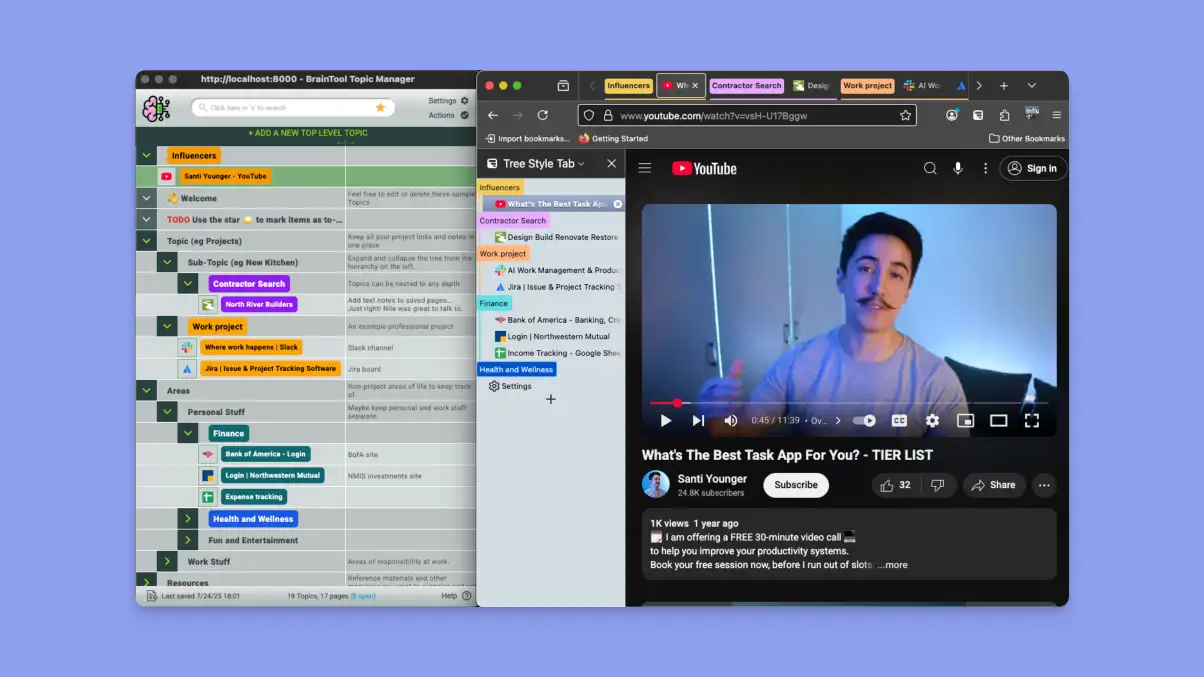Dislike the video with thumbs down
Image resolution: width=1204 pixels, height=677 pixels.
pos(937,485)
